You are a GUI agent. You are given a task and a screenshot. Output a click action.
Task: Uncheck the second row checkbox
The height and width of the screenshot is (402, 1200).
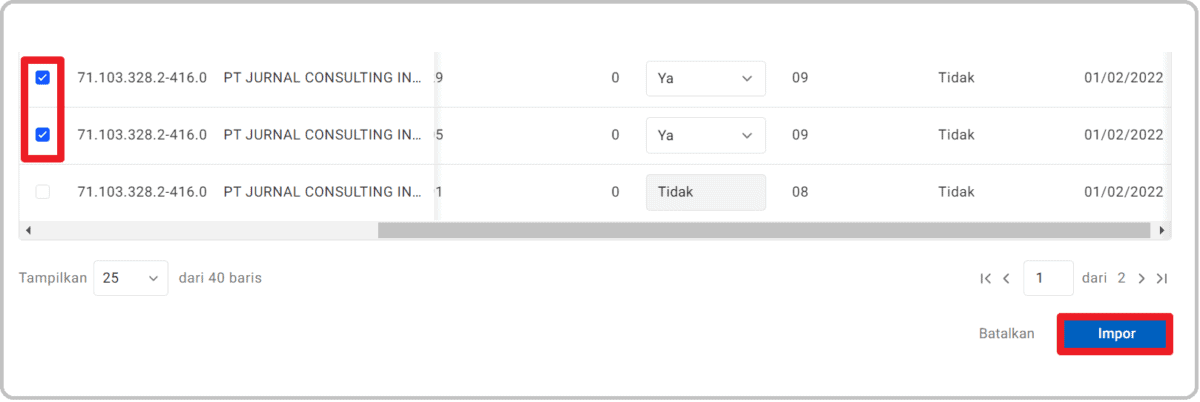tap(43, 135)
